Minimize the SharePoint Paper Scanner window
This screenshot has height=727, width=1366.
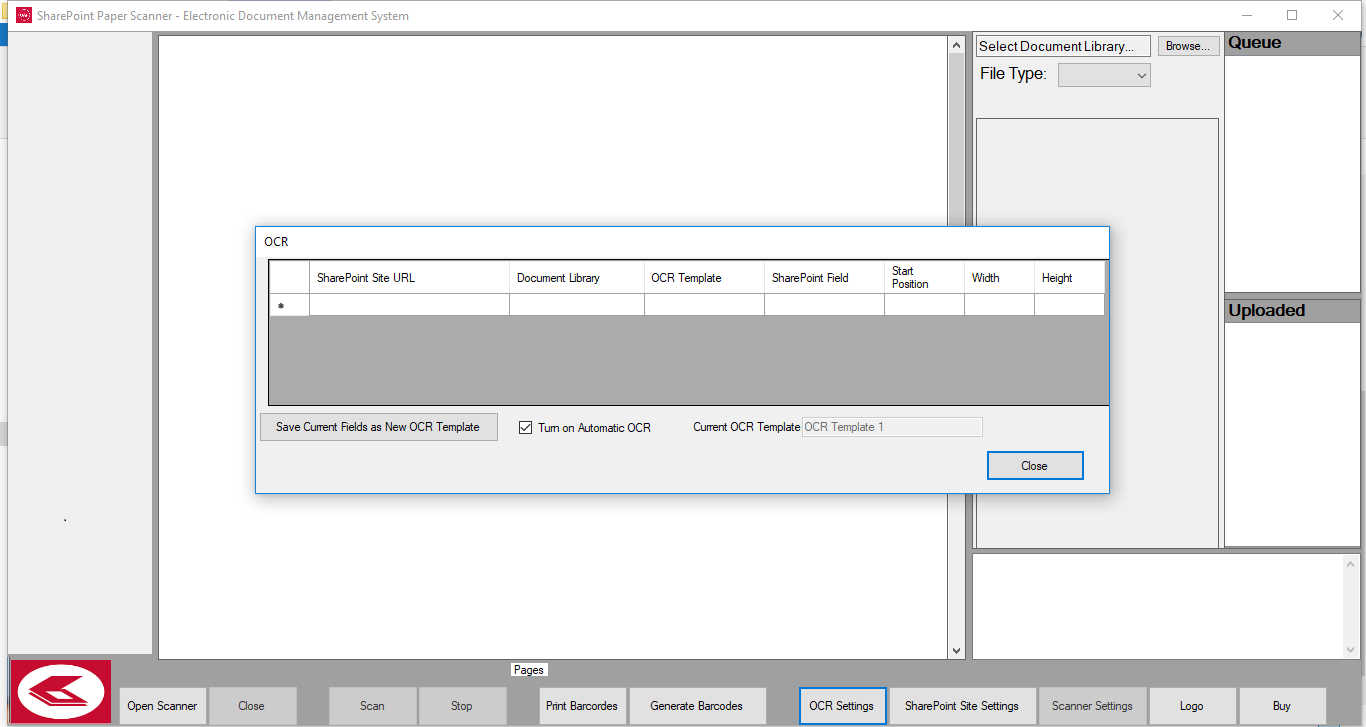(1246, 15)
